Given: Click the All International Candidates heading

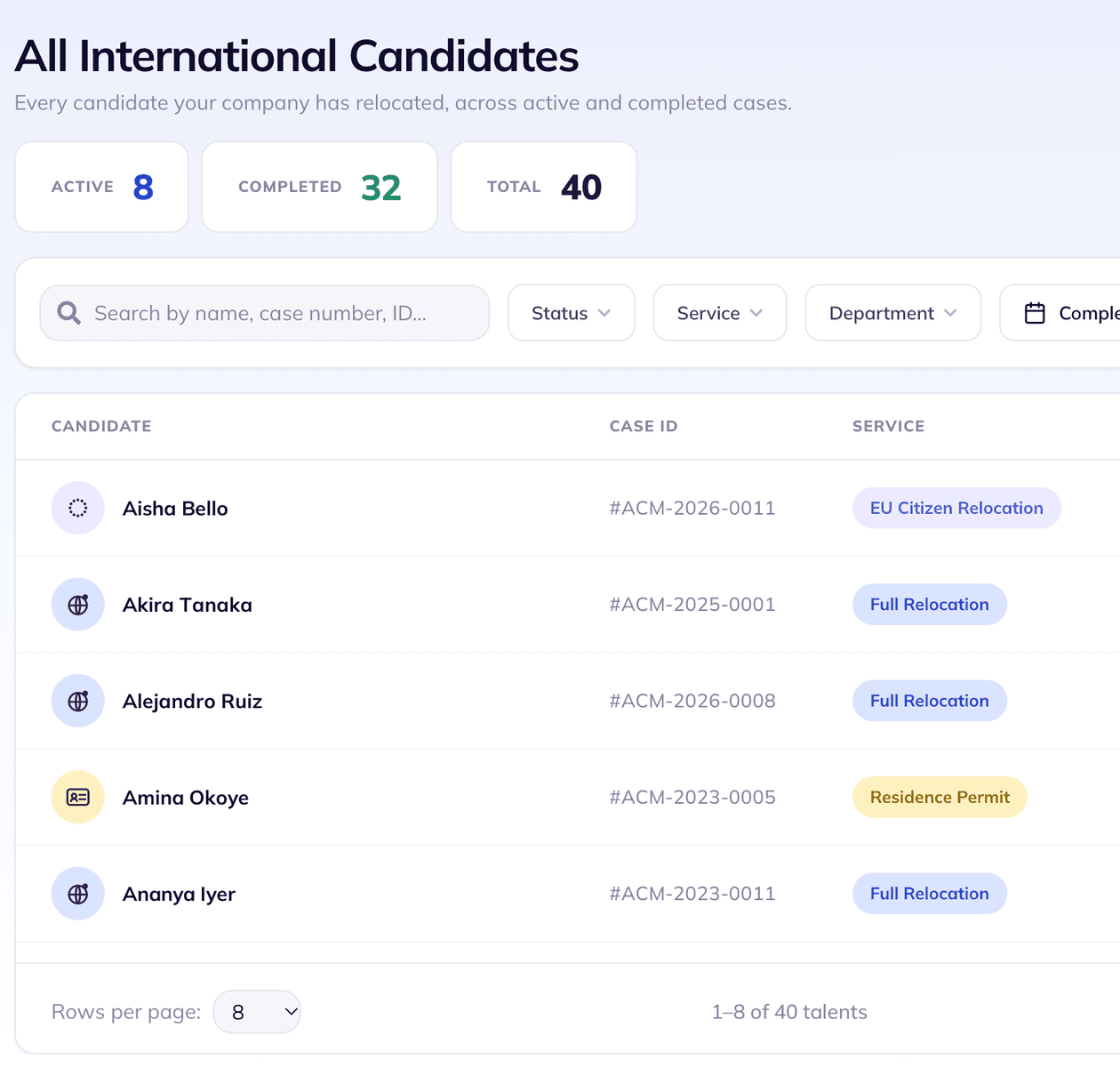Looking at the screenshot, I should pos(297,56).
